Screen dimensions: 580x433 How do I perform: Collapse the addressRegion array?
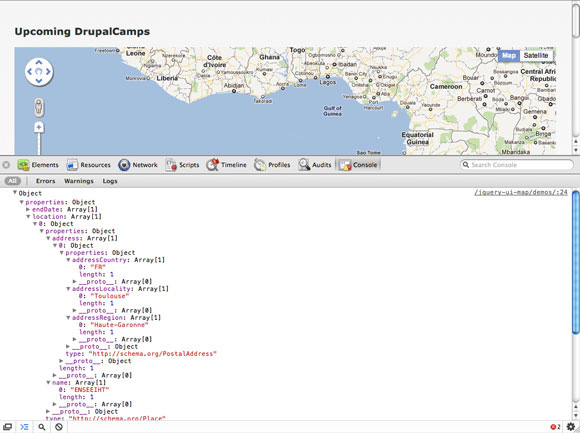68,318
